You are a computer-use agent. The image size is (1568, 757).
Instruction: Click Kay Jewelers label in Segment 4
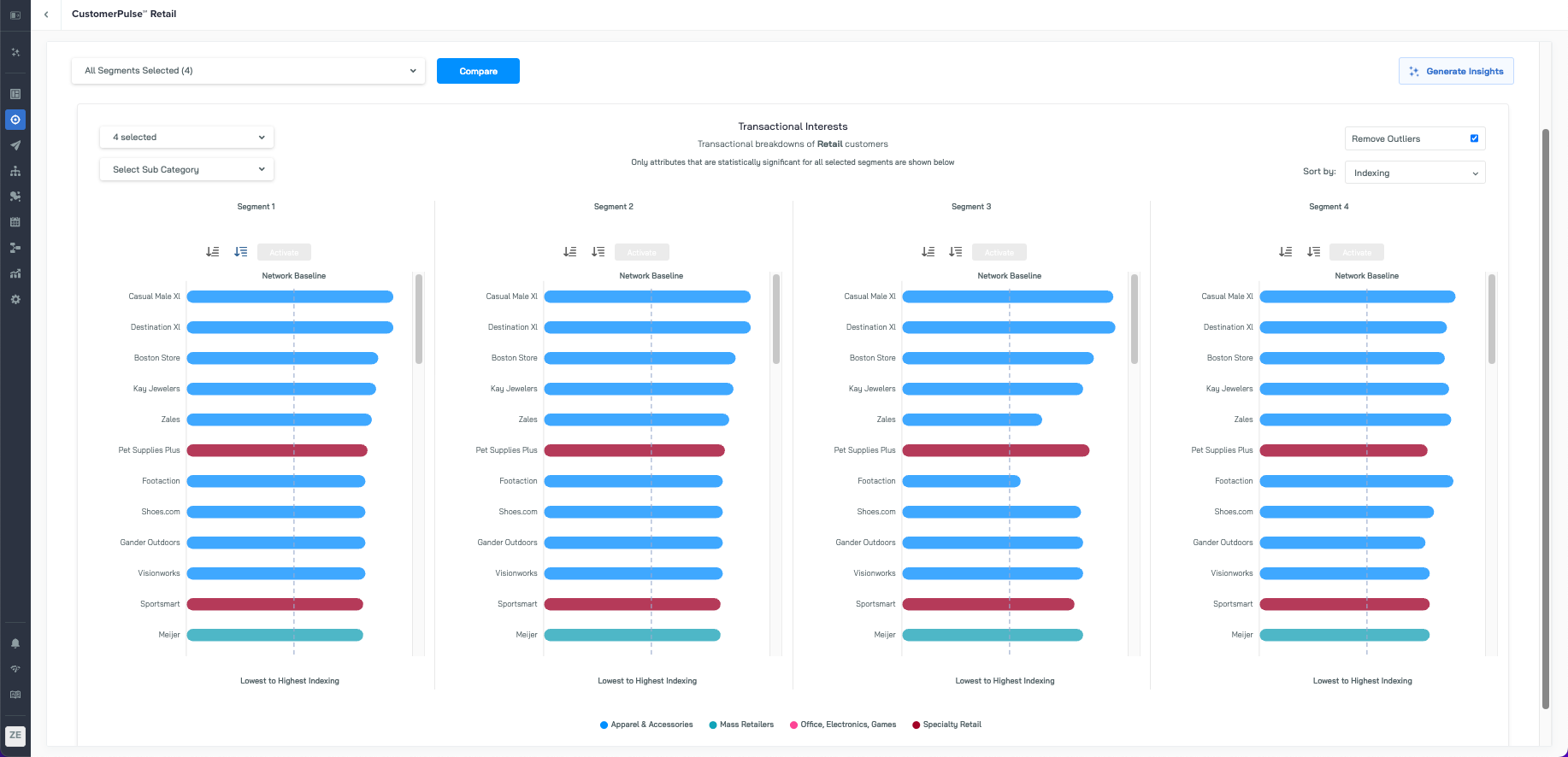tap(1229, 389)
